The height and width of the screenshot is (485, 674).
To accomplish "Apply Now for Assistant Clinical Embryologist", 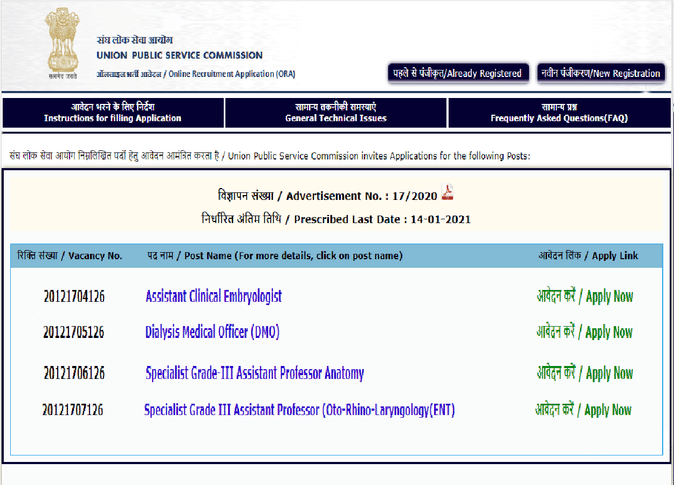I will coord(584,296).
